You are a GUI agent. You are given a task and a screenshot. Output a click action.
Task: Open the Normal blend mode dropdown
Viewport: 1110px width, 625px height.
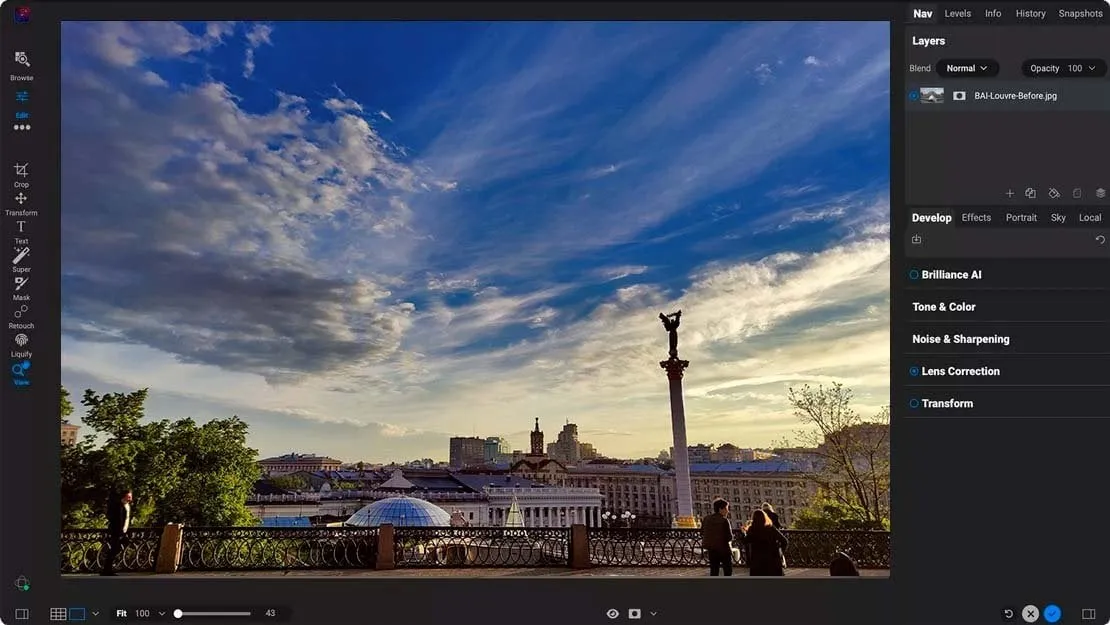967,68
